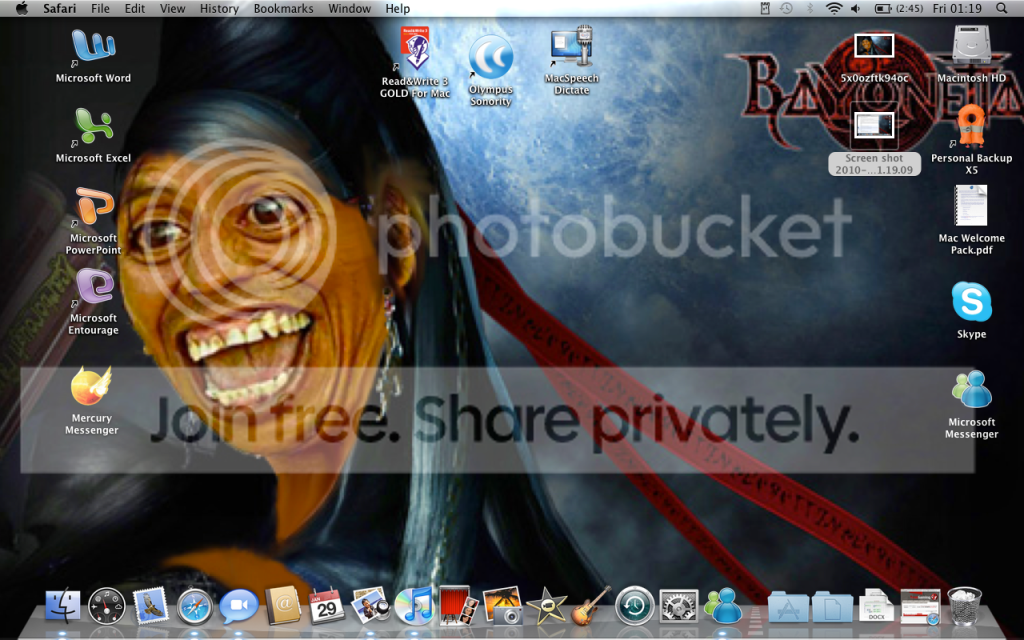Click the Time Machine menu bar icon
1024x640 pixels.
point(787,8)
